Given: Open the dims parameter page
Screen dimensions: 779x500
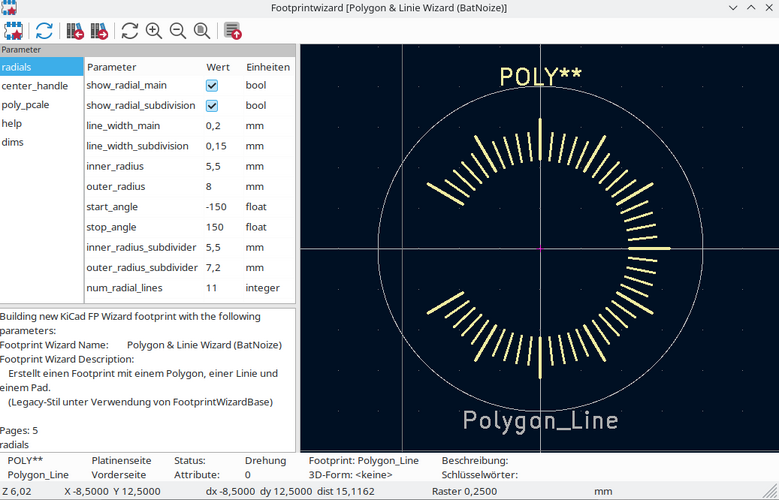Looking at the screenshot, I should pyautogui.click(x=13, y=143).
